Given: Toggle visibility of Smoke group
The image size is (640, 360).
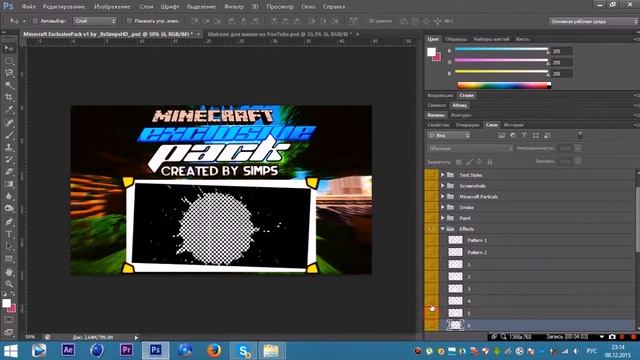Looking at the screenshot, I should [431, 207].
